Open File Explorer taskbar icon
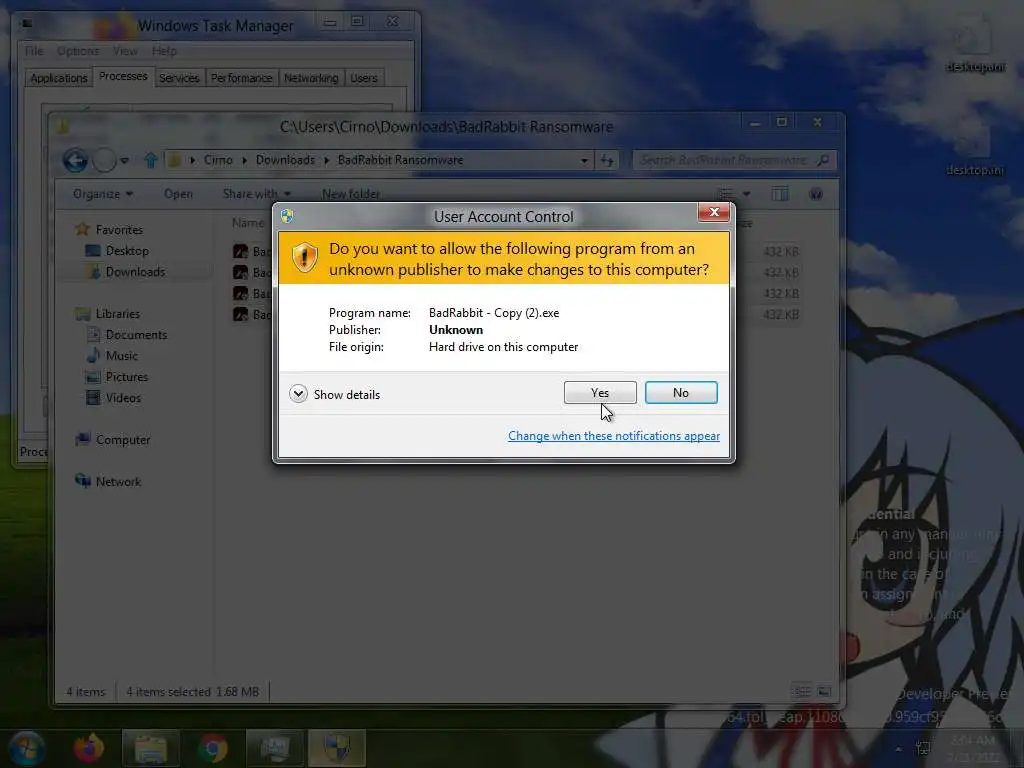This screenshot has width=1024, height=768. pos(151,748)
